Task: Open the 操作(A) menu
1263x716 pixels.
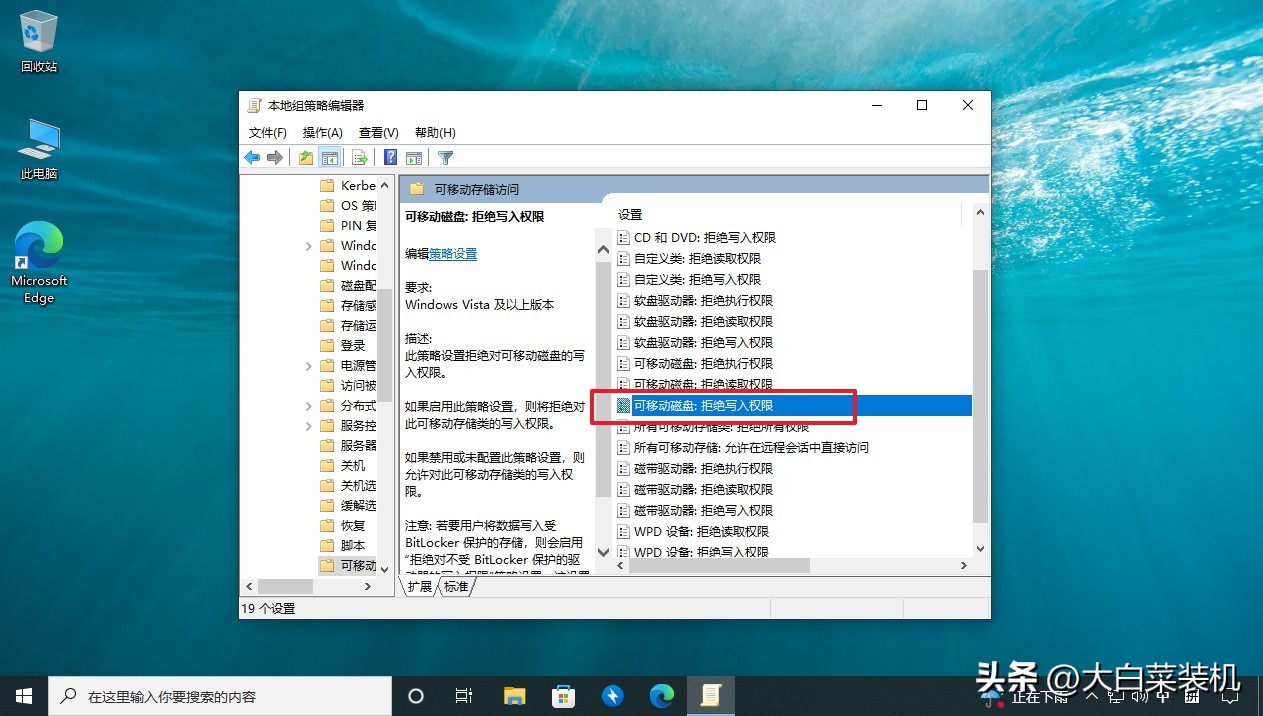Action: [322, 133]
